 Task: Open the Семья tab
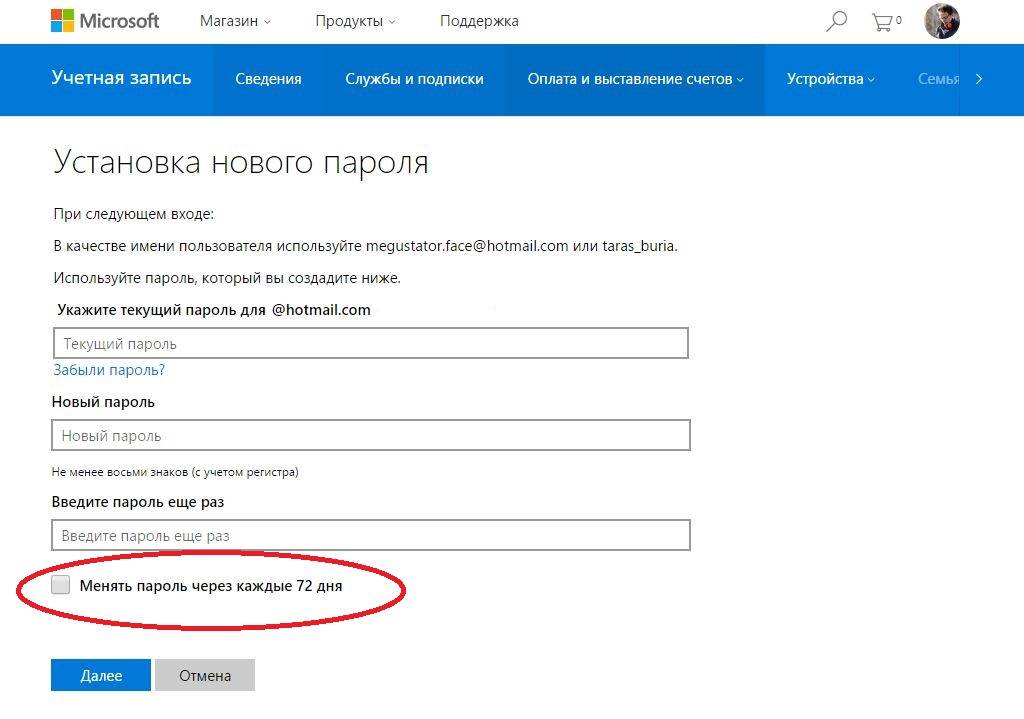pos(938,79)
